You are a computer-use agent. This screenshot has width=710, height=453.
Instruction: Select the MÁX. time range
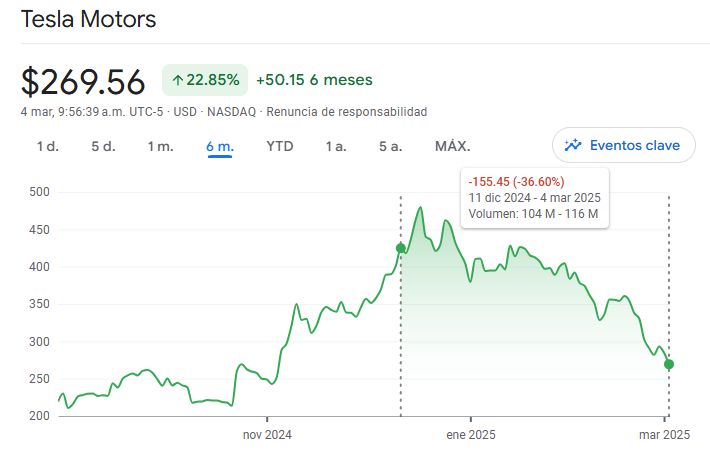(x=453, y=146)
